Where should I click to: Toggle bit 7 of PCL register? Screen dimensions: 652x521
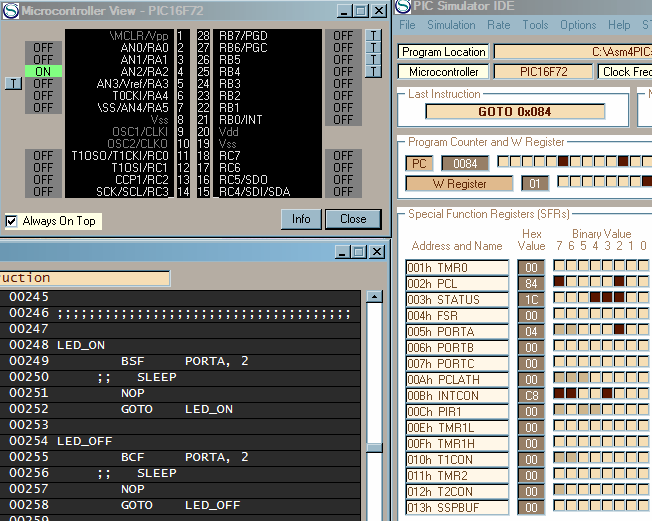click(559, 281)
